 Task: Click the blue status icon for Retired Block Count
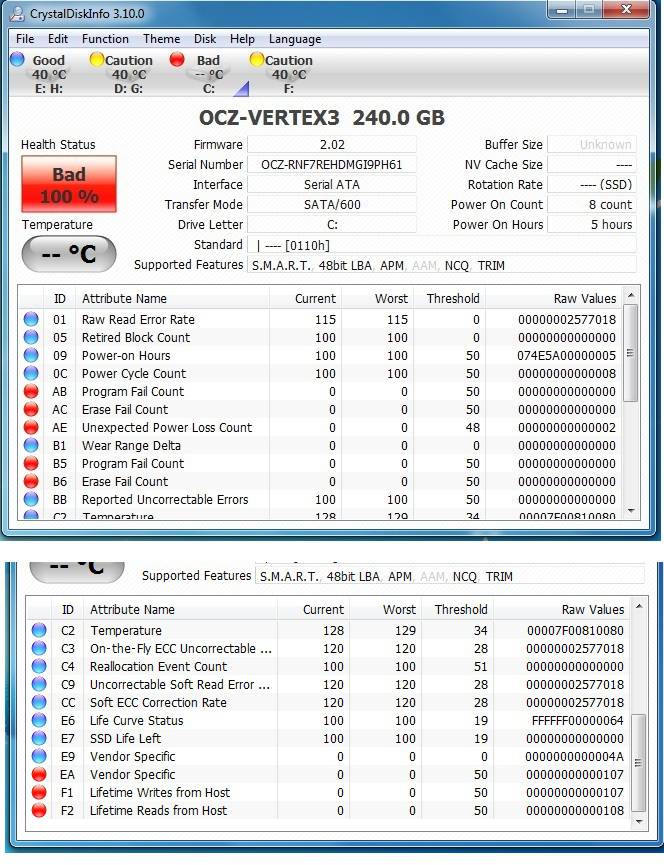pos(31,337)
